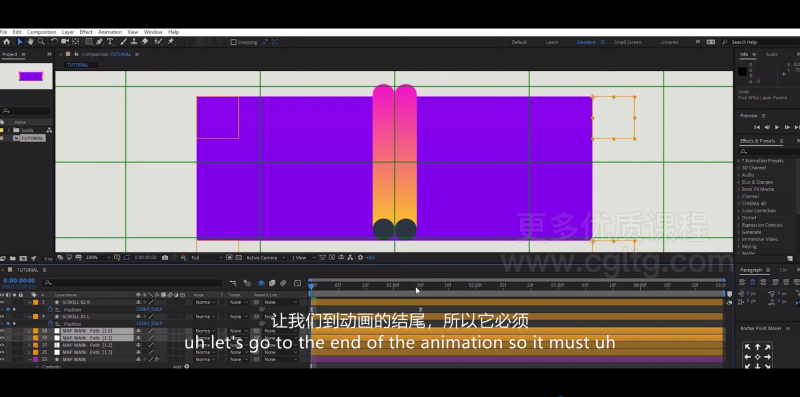Select the Zoom magnifier tool
This screenshot has height=397, width=800.
(41, 42)
